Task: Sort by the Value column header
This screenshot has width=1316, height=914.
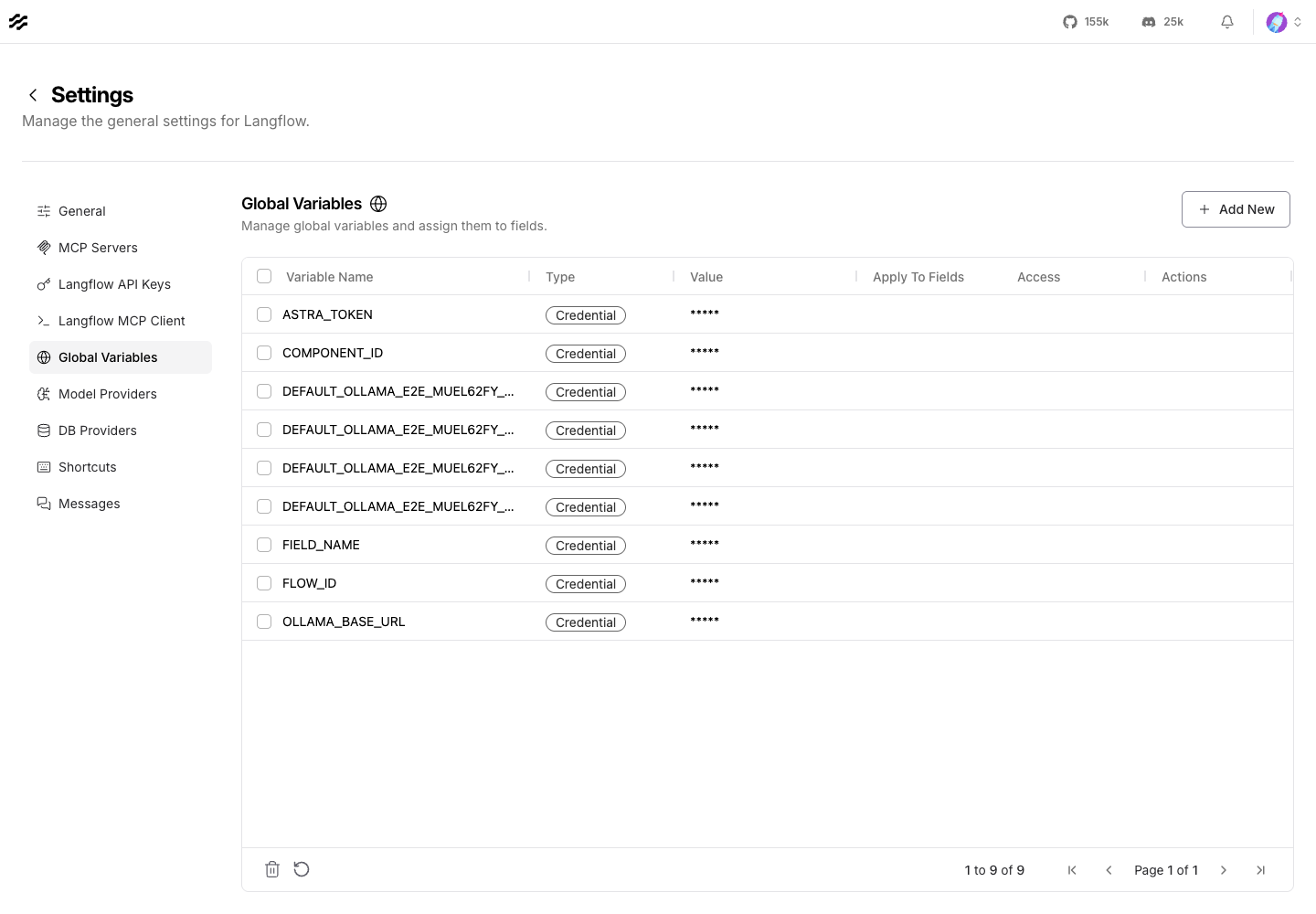Action: click(706, 277)
